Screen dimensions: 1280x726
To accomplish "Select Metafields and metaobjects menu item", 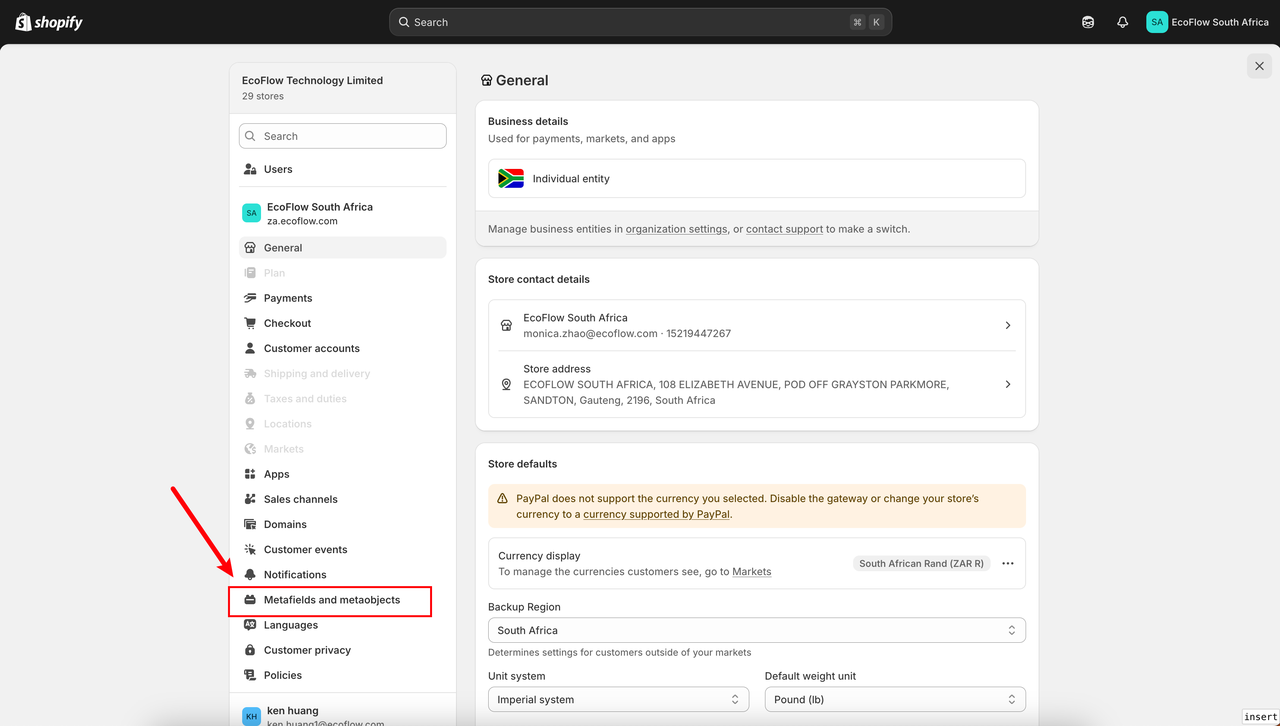I will (x=331, y=600).
